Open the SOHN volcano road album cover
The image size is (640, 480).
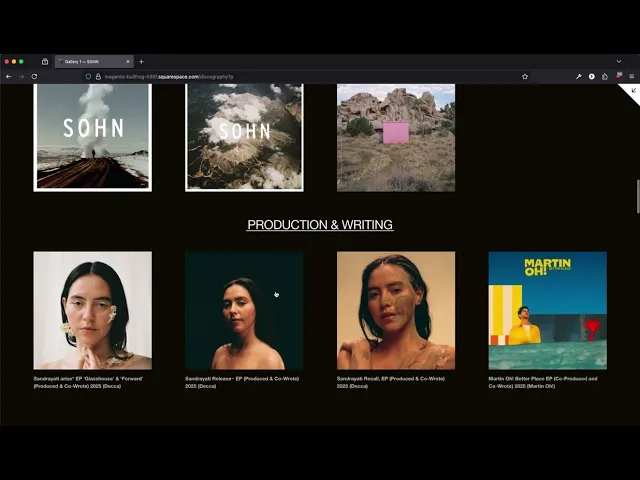pyautogui.click(x=93, y=138)
